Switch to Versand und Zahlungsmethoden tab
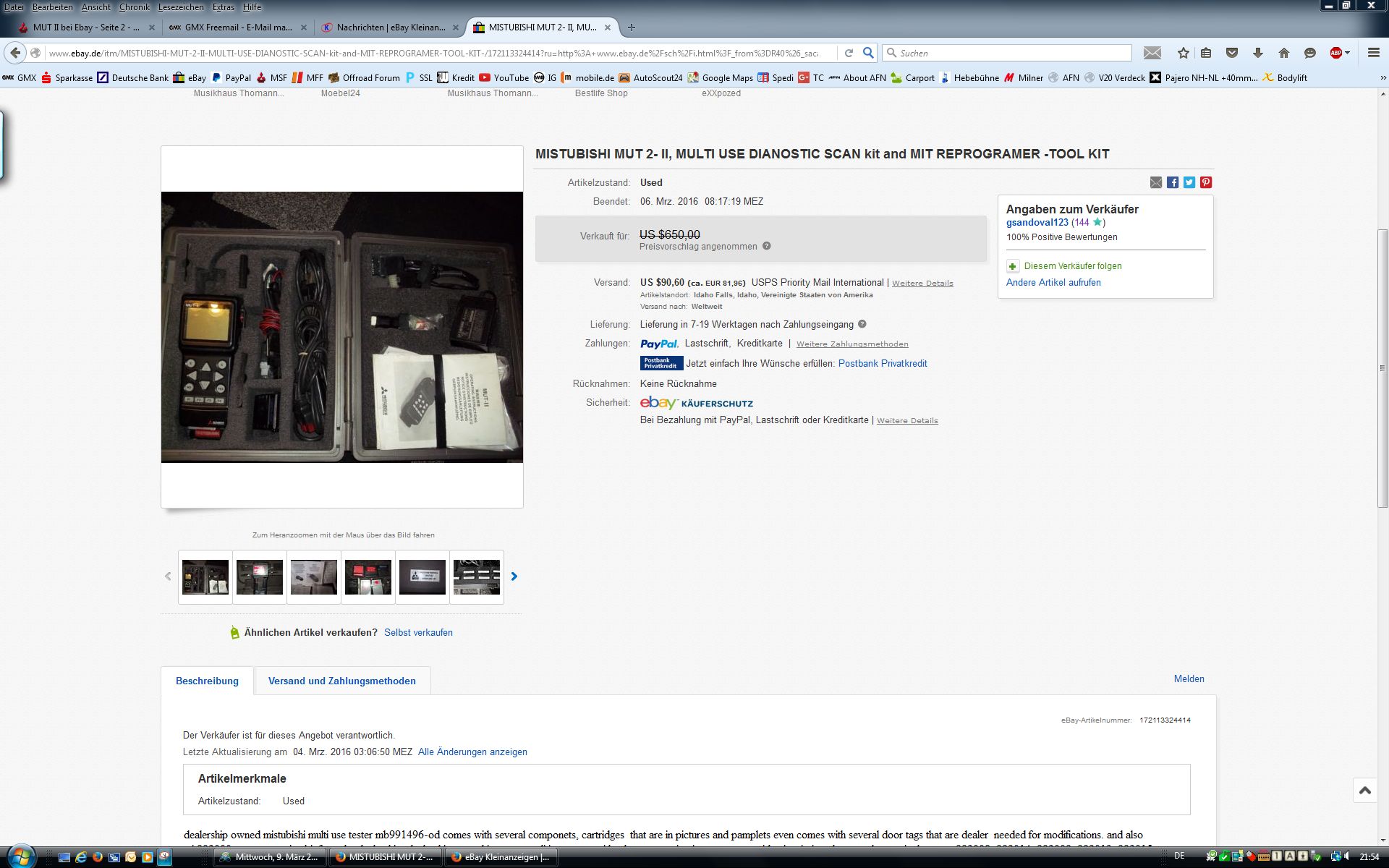Viewport: 1389px width, 868px height. [x=341, y=681]
